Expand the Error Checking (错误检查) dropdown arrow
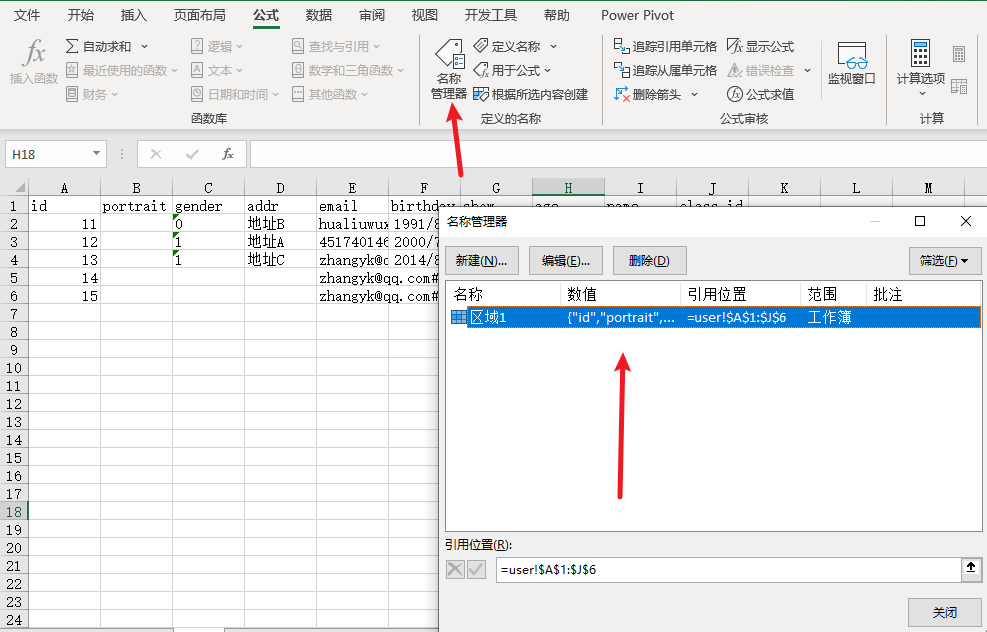 (x=808, y=71)
